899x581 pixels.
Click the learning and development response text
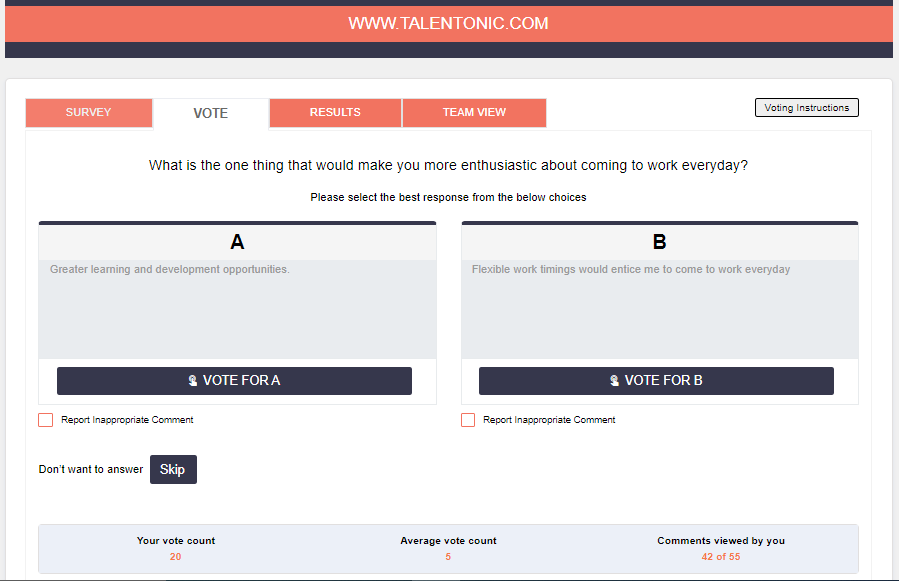click(170, 270)
